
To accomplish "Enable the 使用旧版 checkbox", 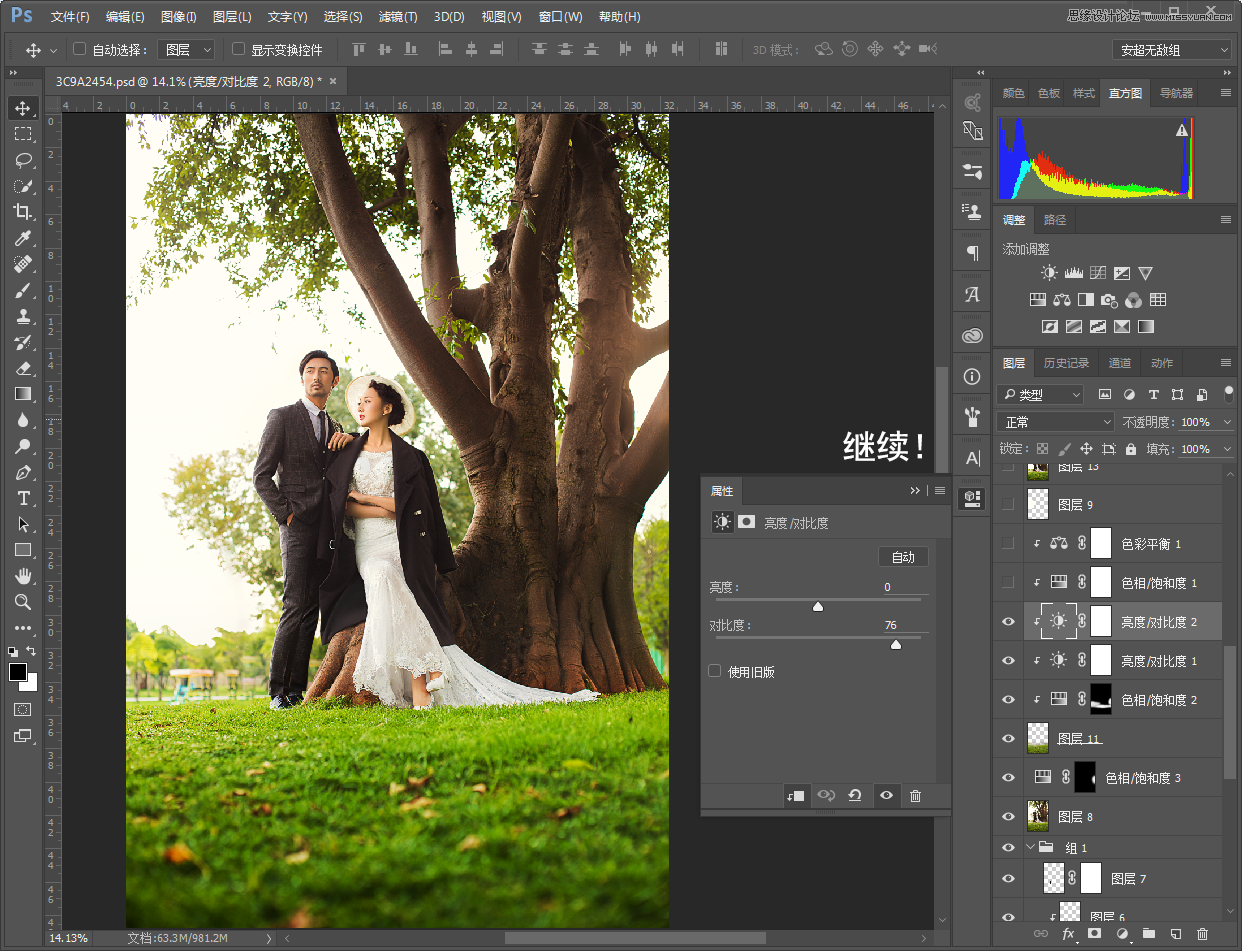I will coord(715,671).
